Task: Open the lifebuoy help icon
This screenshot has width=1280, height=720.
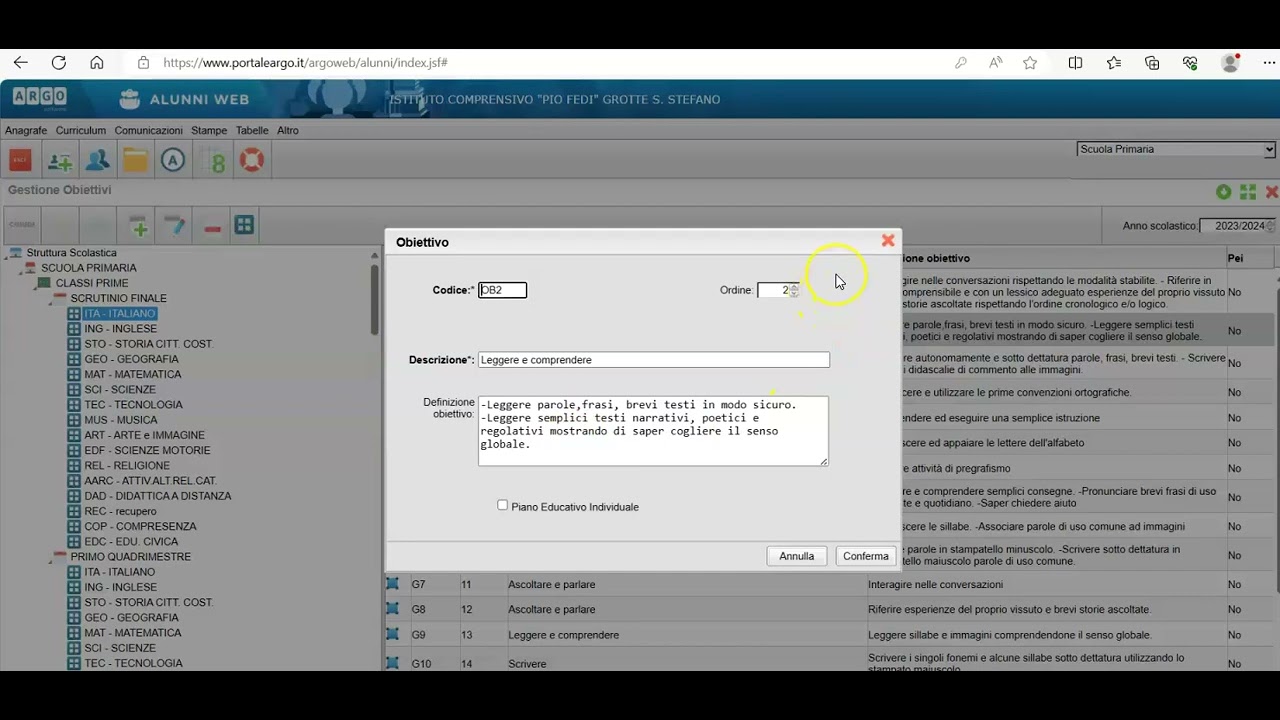Action: [252, 160]
